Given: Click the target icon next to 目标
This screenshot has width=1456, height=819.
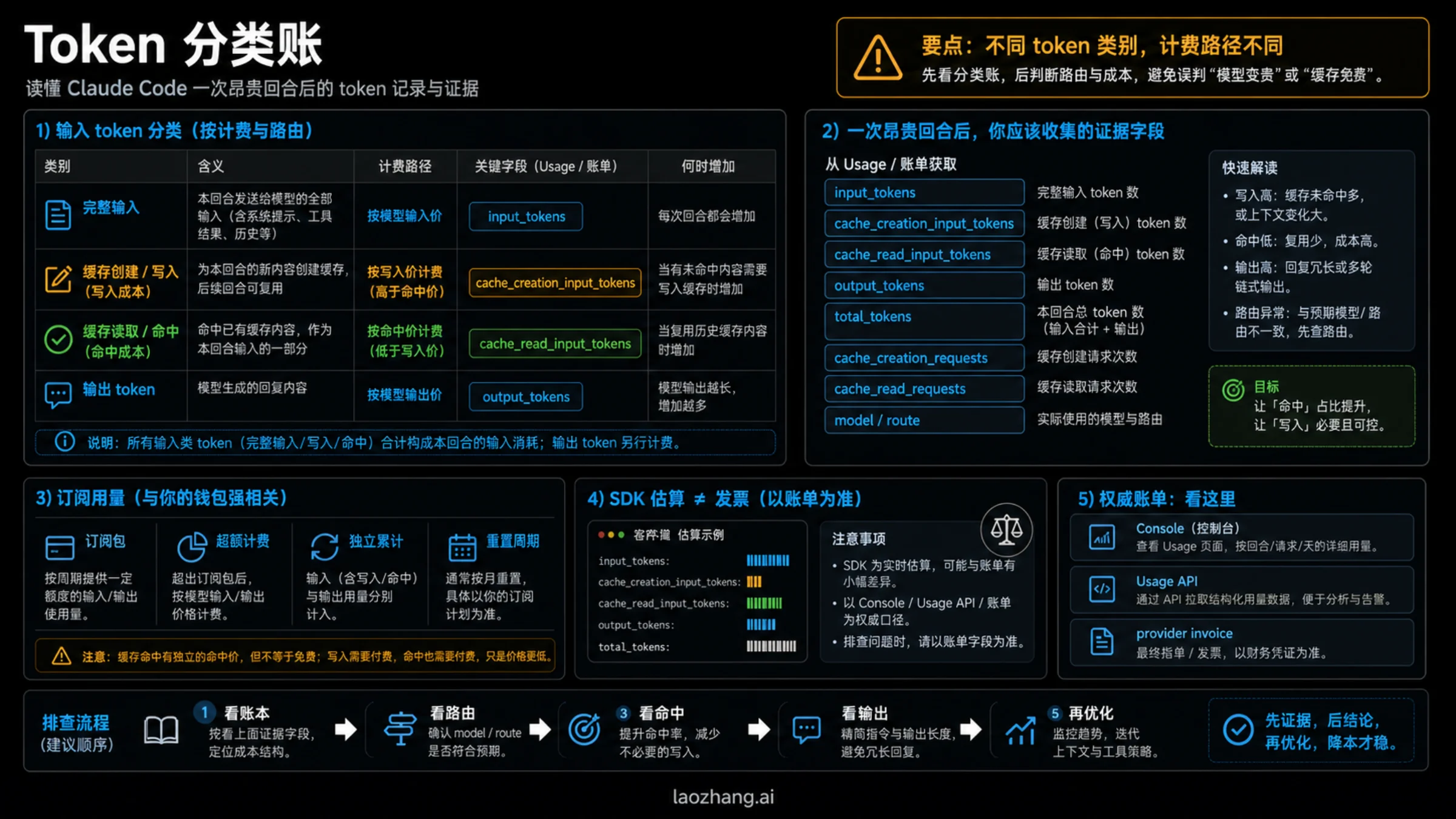Looking at the screenshot, I should [1233, 389].
